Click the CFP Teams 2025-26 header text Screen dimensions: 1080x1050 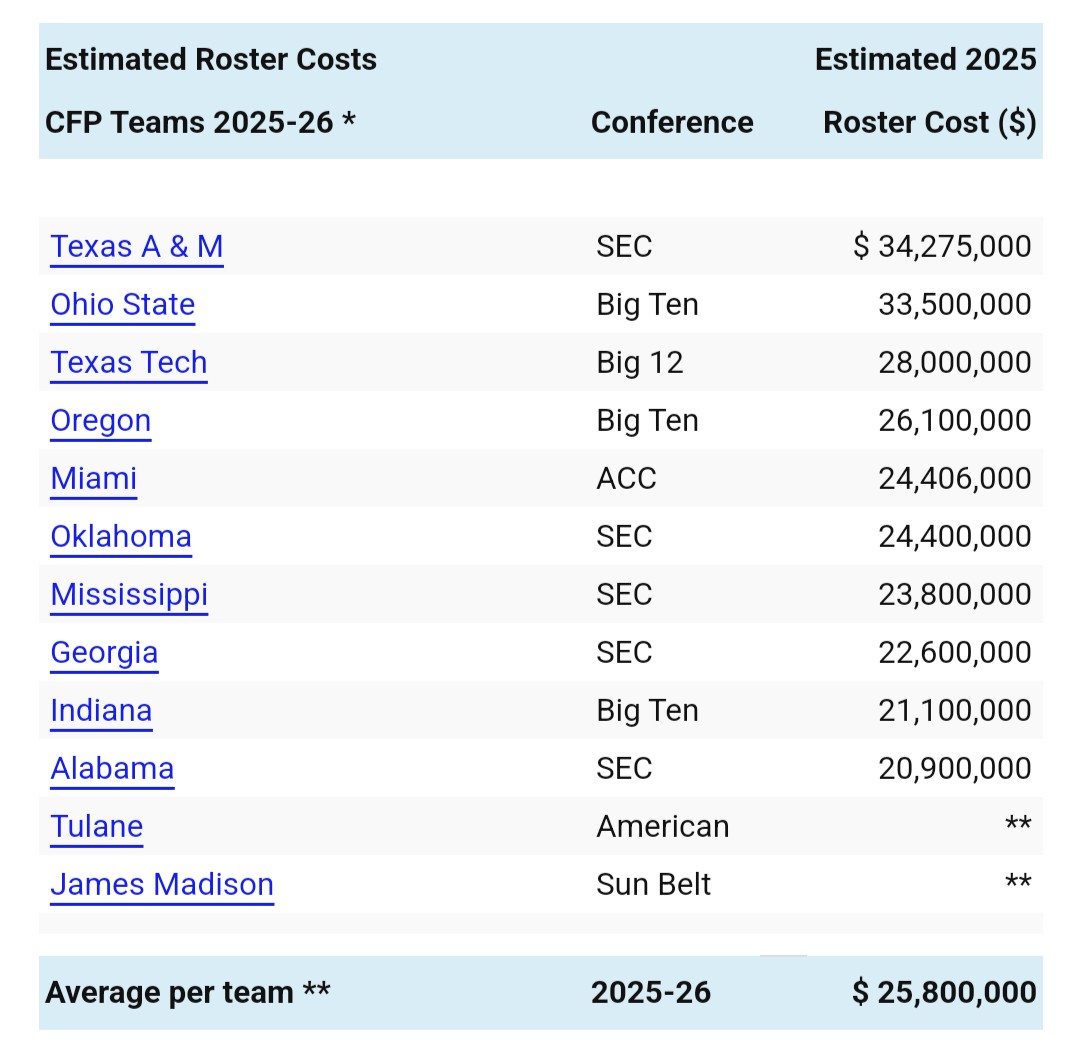tap(200, 122)
